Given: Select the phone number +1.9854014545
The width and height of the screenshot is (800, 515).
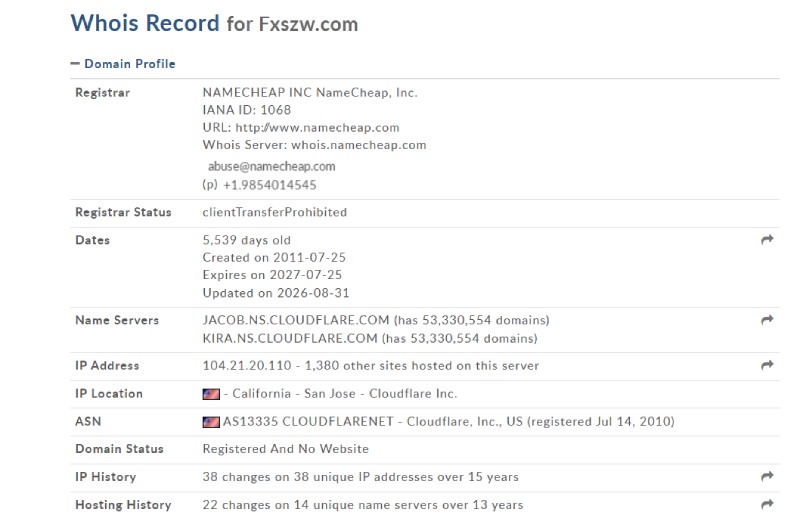Looking at the screenshot, I should [x=270, y=185].
